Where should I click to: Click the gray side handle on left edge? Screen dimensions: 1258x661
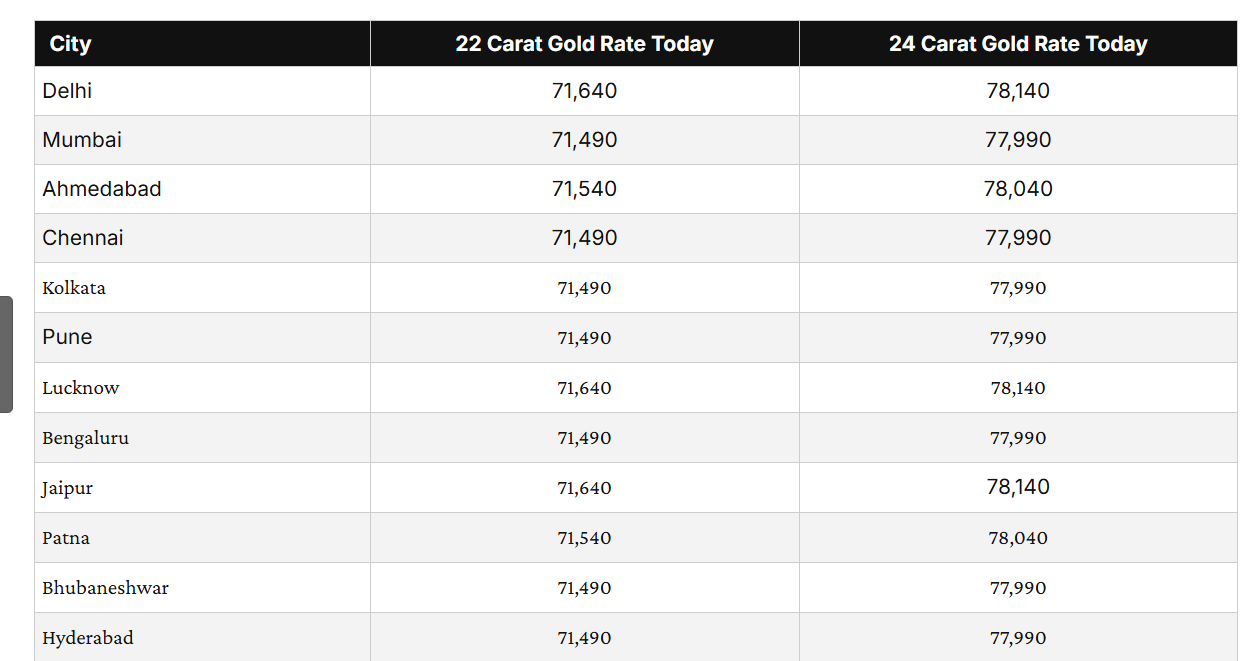click(6, 354)
